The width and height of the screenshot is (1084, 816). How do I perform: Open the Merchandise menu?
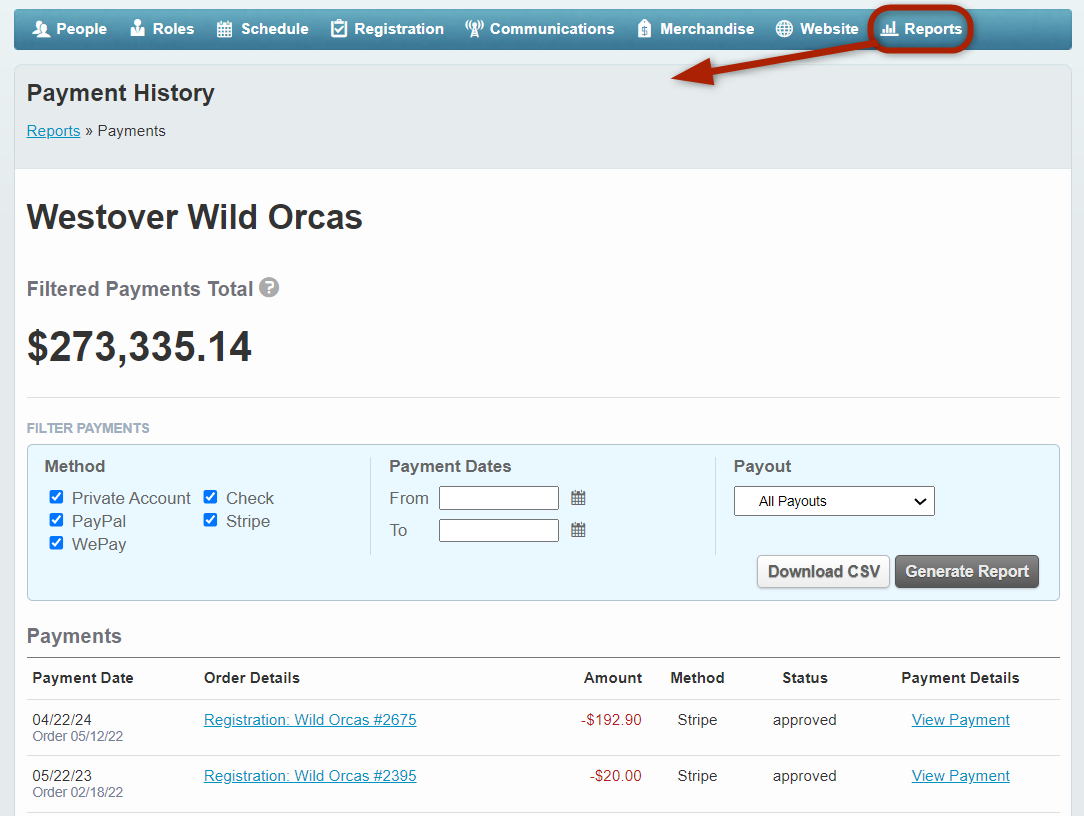coord(695,29)
